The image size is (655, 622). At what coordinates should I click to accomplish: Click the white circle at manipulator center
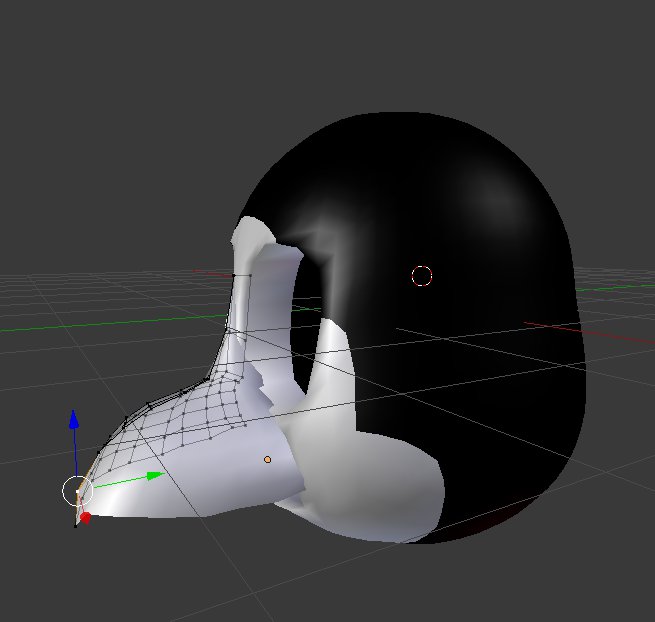point(77,491)
